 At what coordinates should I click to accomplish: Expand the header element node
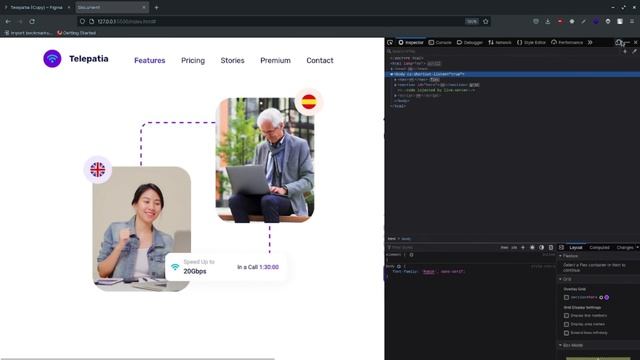[x=396, y=80]
